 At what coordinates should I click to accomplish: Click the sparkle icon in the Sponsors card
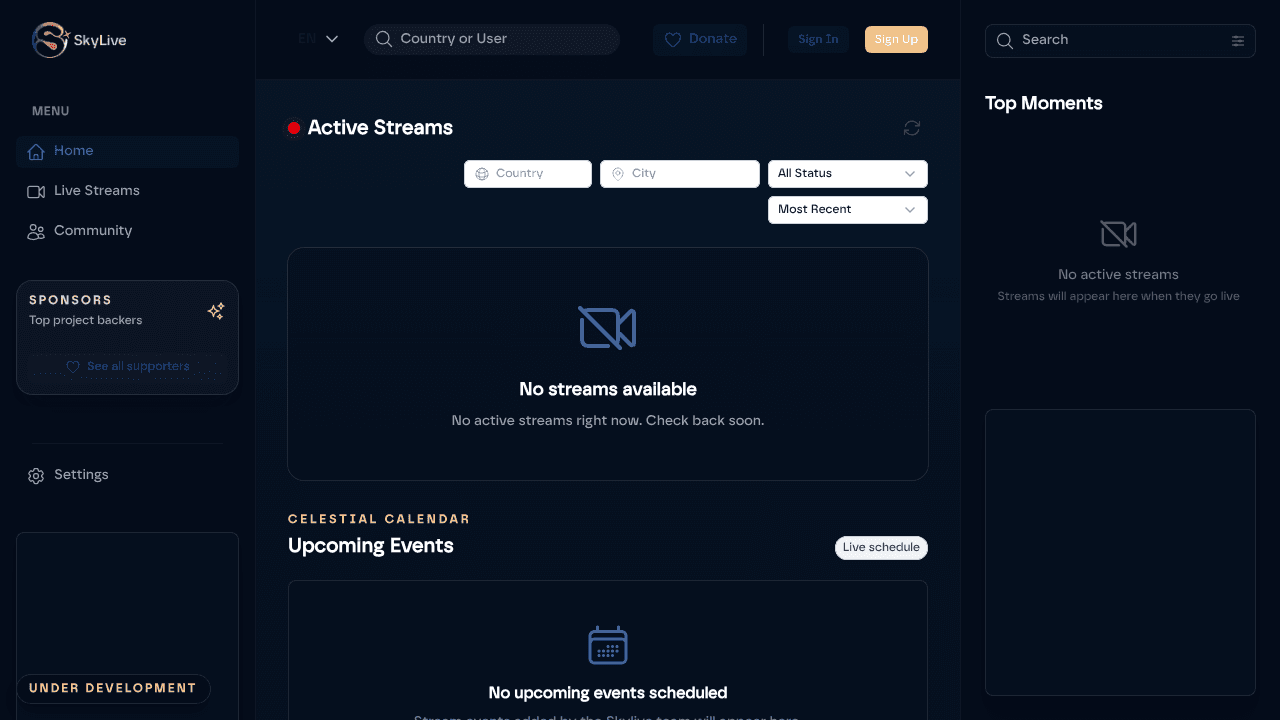(x=216, y=311)
